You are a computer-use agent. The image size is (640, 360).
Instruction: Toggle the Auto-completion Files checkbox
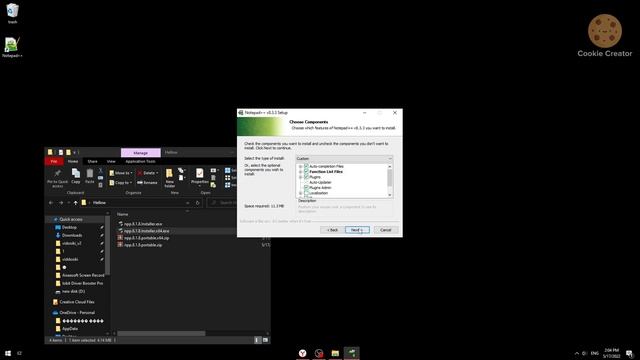coord(306,166)
